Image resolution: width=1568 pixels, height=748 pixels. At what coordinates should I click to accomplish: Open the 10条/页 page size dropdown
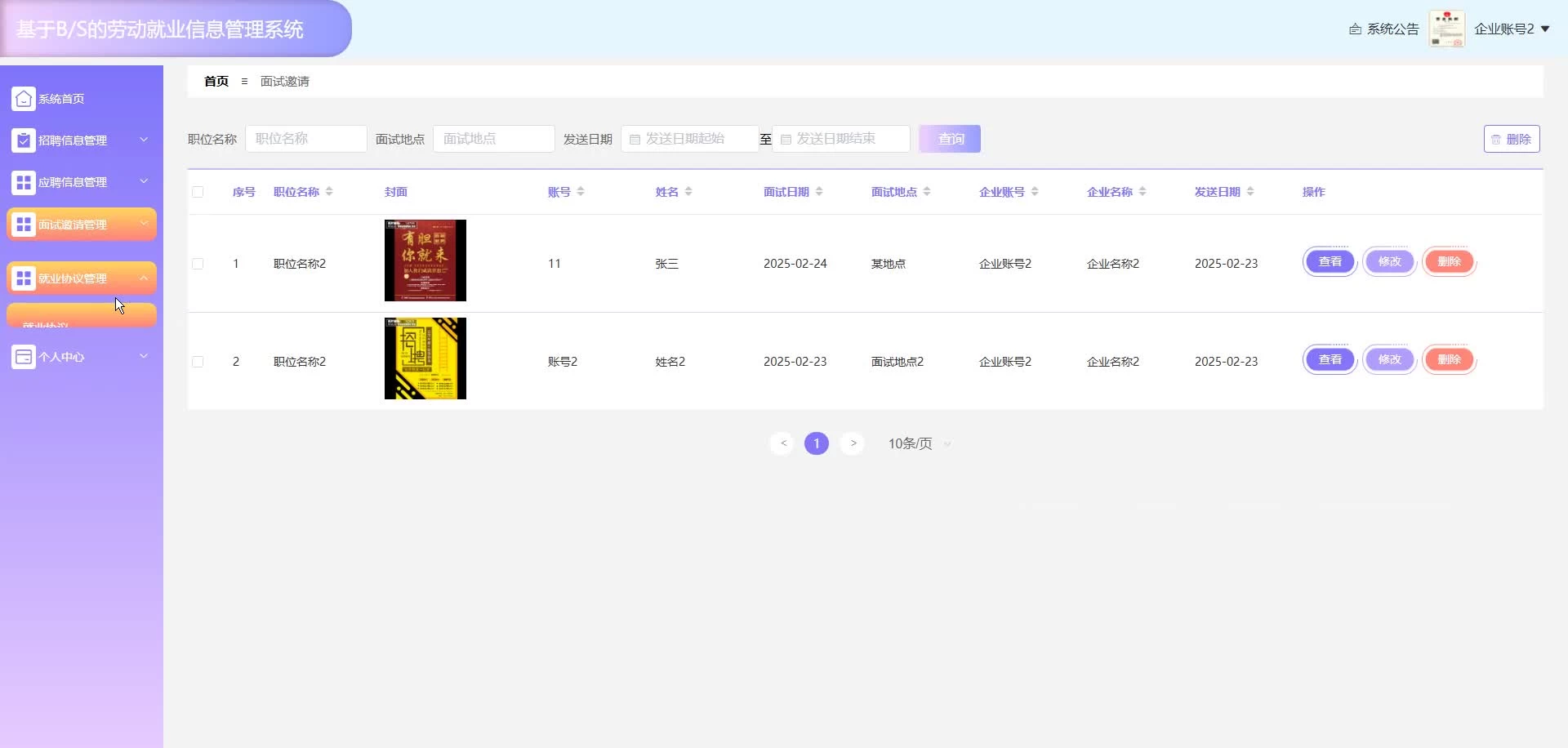[920, 443]
